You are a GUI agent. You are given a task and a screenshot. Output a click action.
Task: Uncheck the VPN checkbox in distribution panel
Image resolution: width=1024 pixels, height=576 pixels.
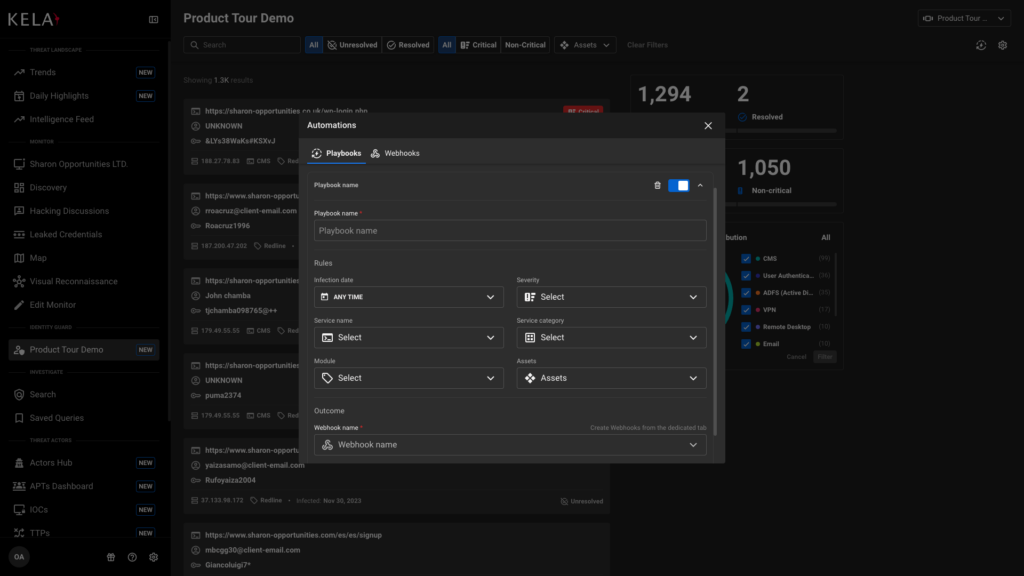(x=746, y=311)
